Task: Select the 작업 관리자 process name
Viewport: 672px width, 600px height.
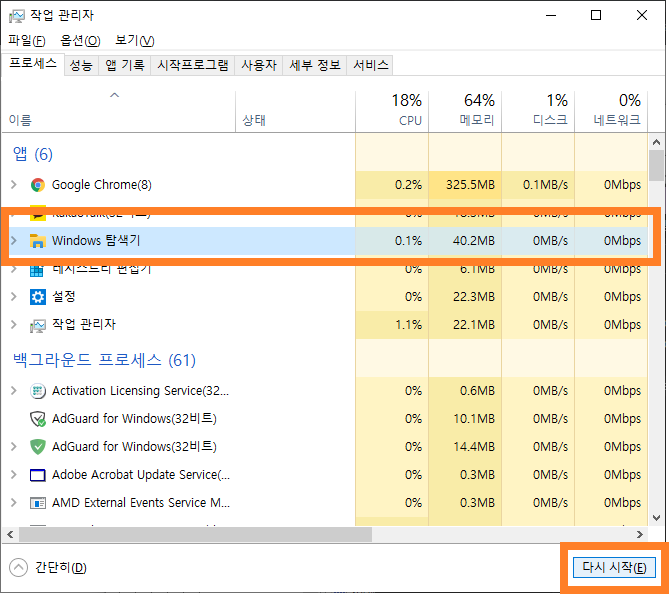Action: coord(84,325)
